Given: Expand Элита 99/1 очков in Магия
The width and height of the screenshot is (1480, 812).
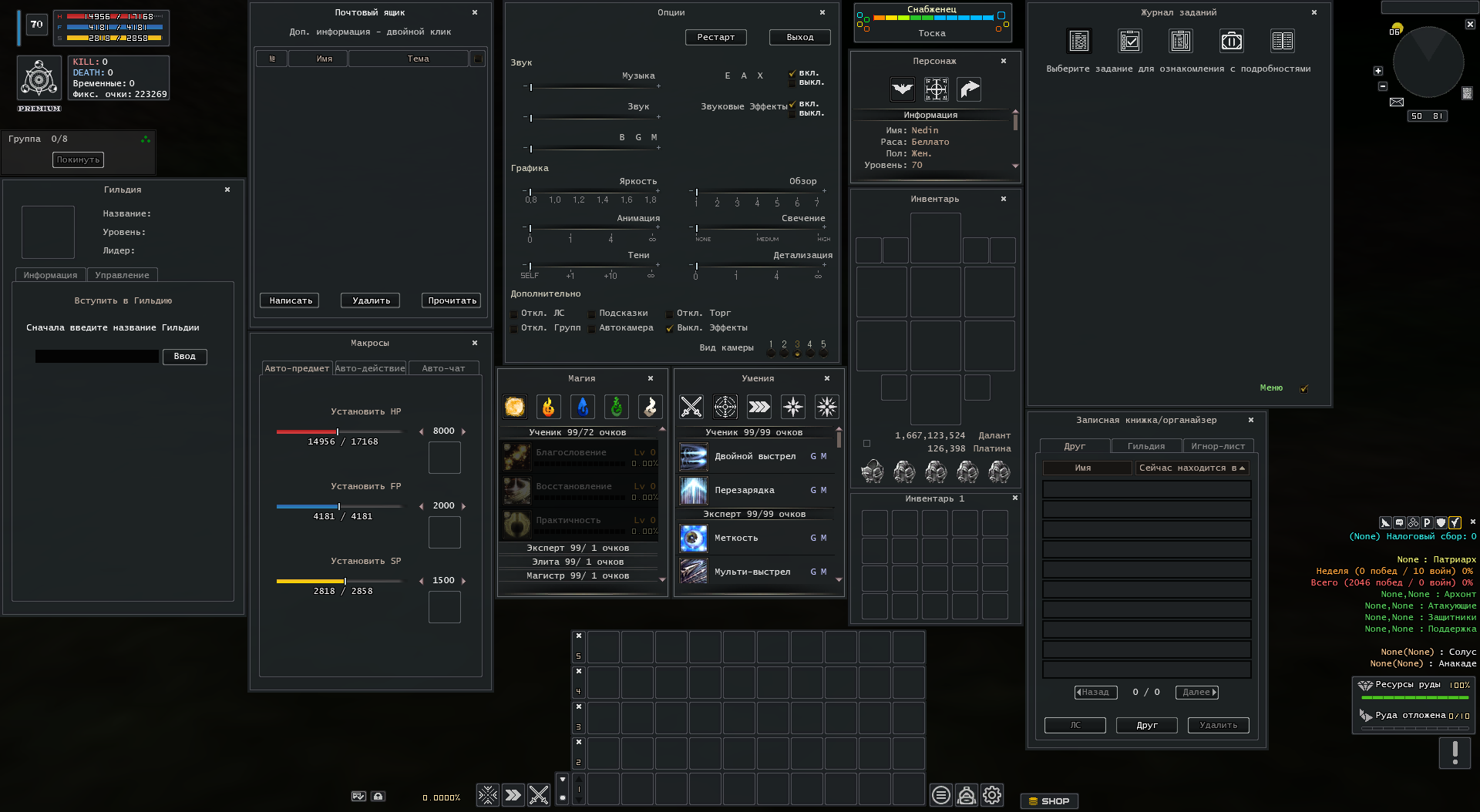Looking at the screenshot, I should coord(578,562).
